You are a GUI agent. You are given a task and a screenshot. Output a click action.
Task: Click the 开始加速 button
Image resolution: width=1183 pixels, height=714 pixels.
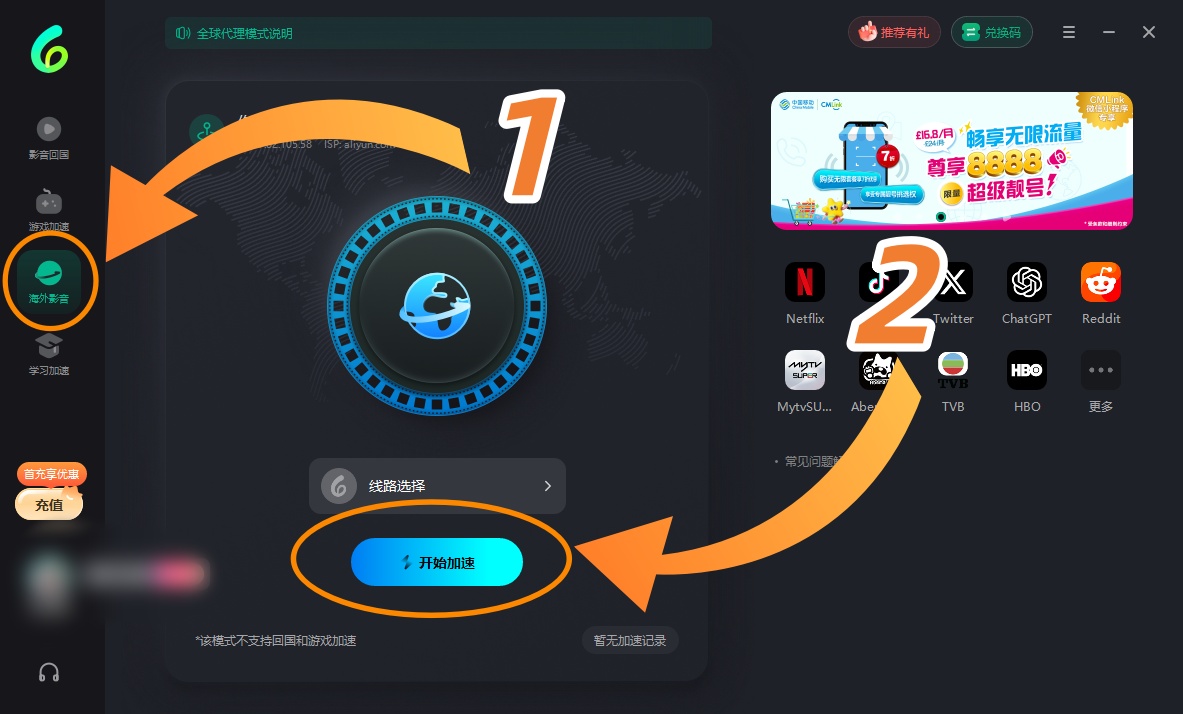tap(437, 562)
